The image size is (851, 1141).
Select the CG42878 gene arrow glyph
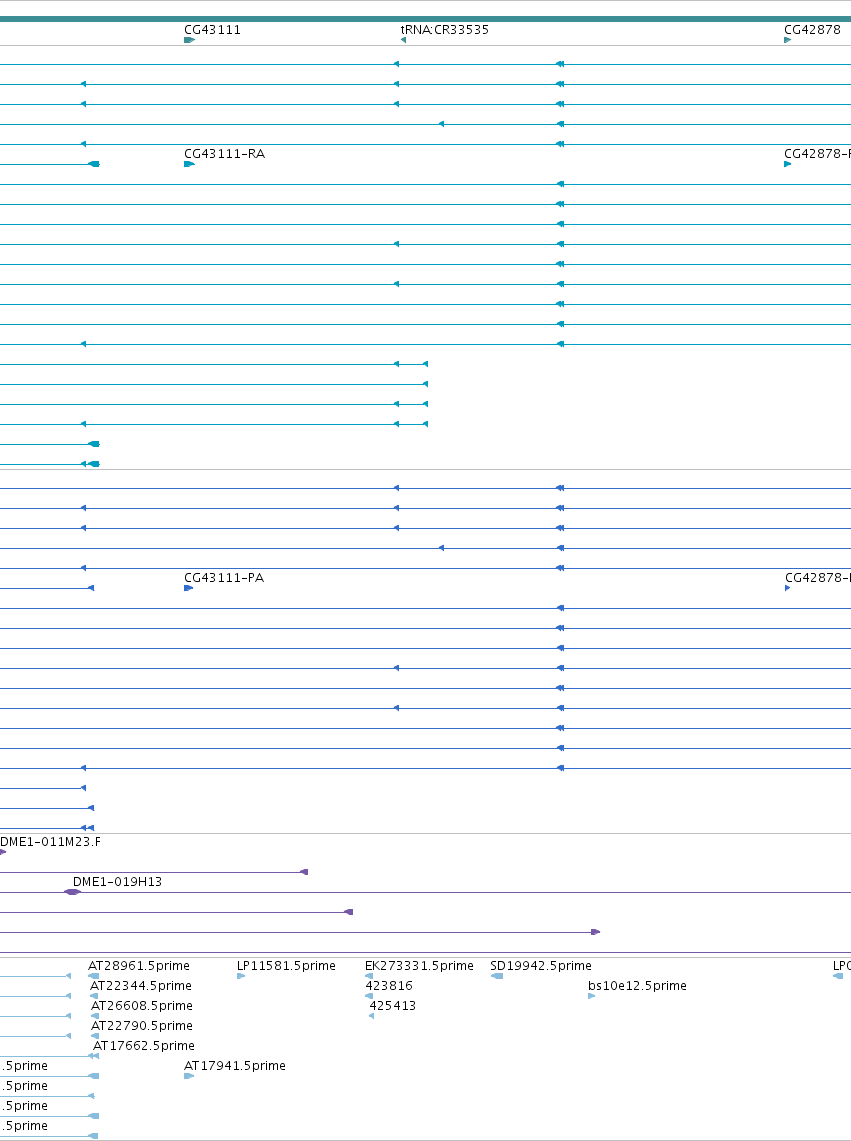(788, 40)
